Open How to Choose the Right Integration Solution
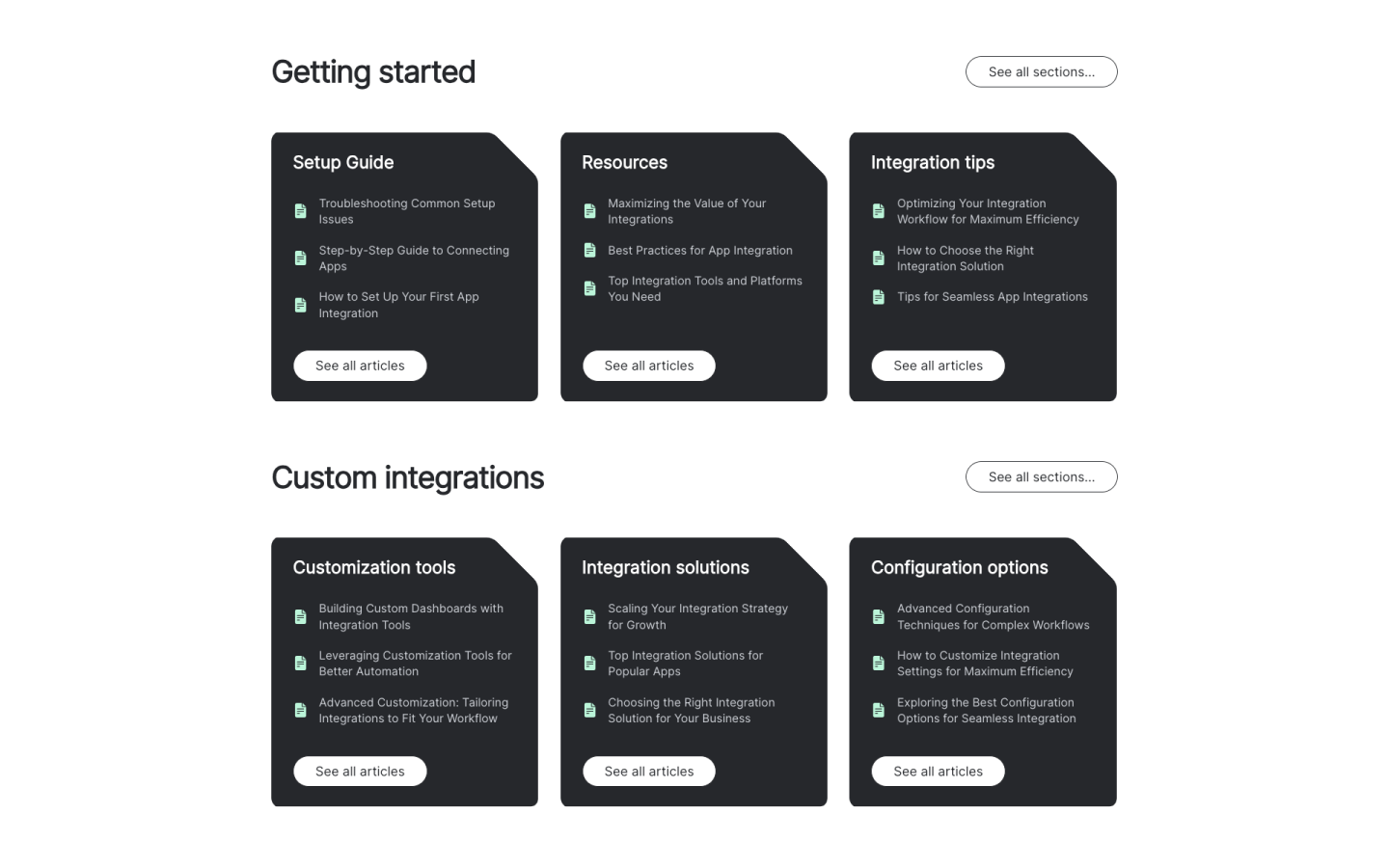The image size is (1389, 868). (965, 258)
